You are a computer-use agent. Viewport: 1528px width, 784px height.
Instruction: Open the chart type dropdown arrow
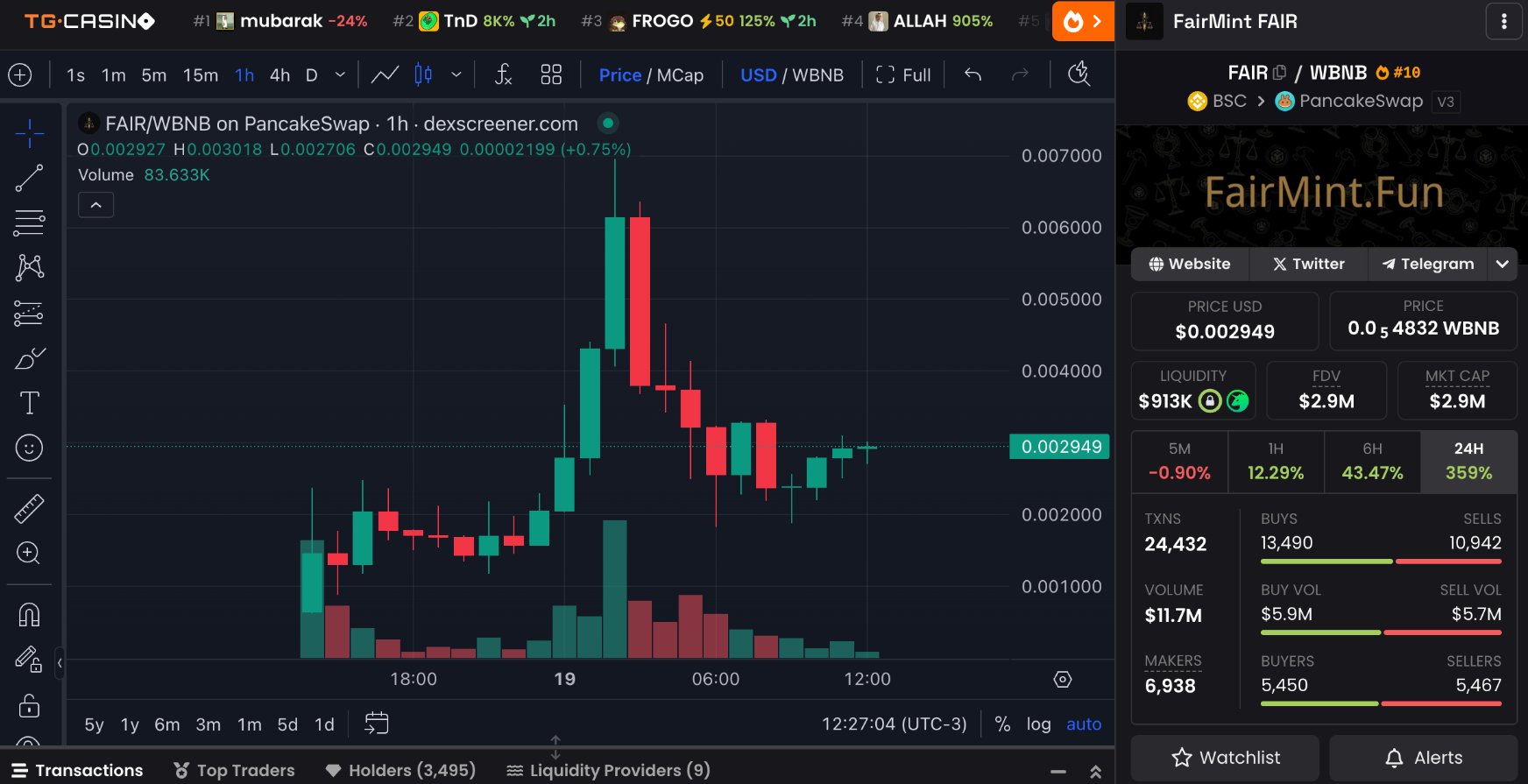[456, 75]
